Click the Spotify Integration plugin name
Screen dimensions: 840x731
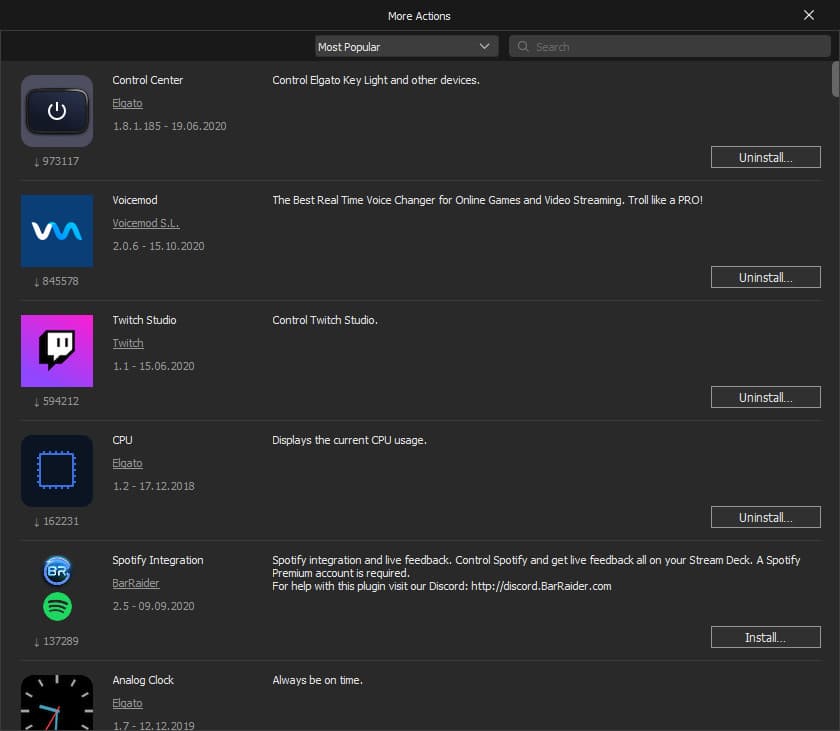click(x=158, y=560)
